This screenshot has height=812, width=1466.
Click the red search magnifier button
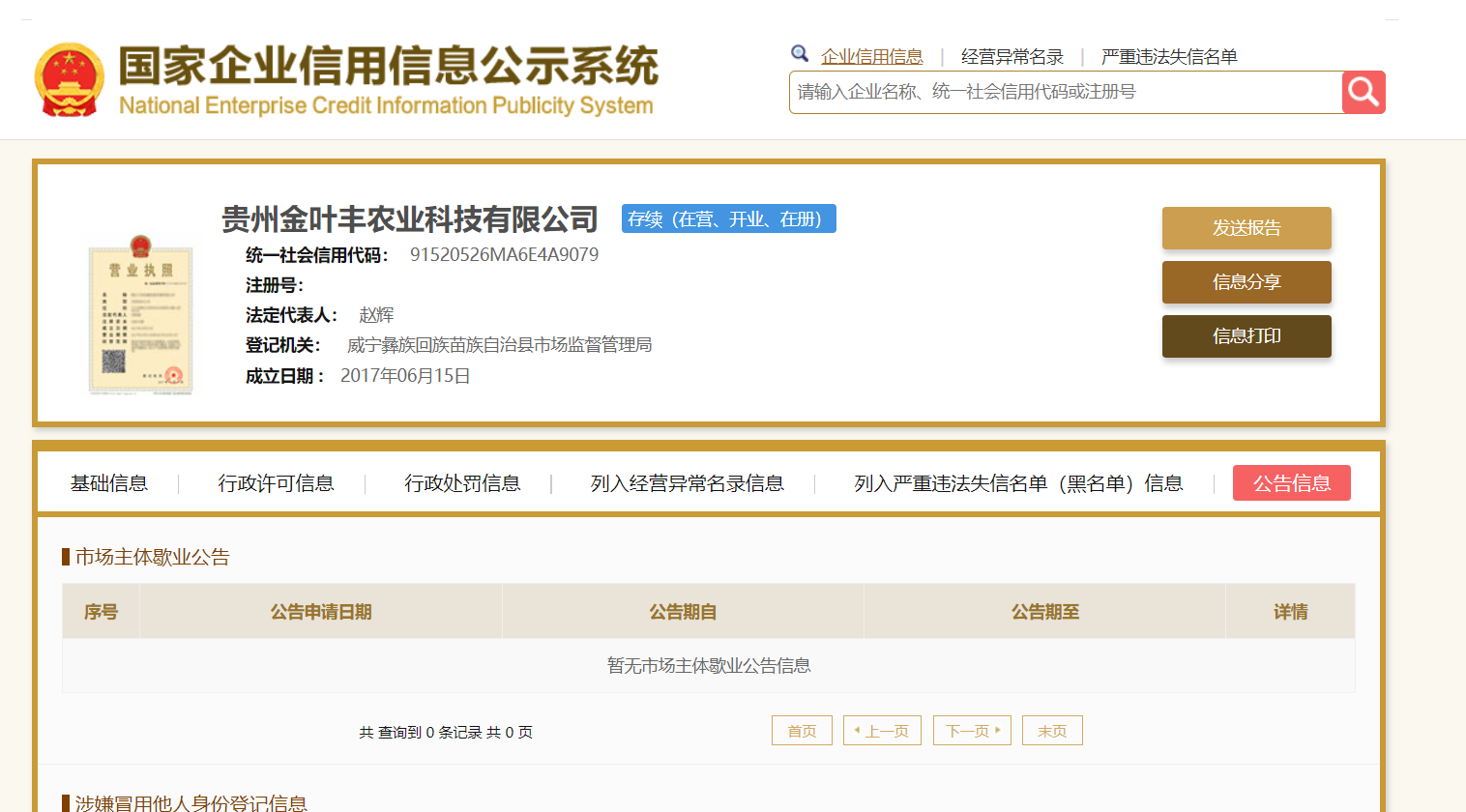pyautogui.click(x=1363, y=93)
